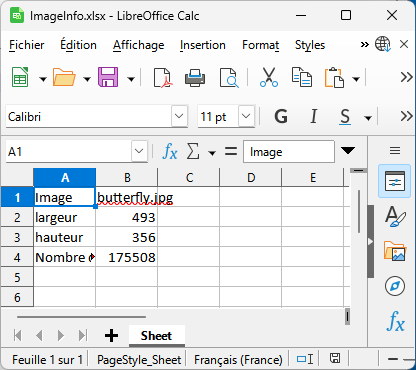Open sidebar settings hamburger menu
416x370 pixels.
click(x=395, y=151)
